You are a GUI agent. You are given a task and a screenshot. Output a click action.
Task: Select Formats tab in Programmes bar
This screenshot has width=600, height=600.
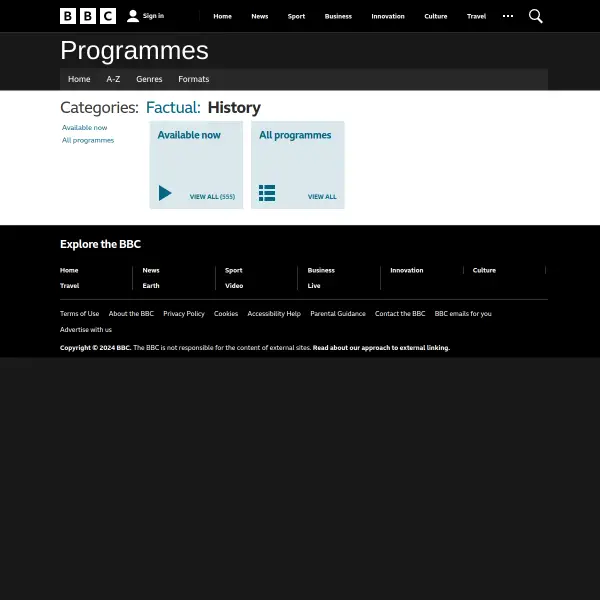194,79
